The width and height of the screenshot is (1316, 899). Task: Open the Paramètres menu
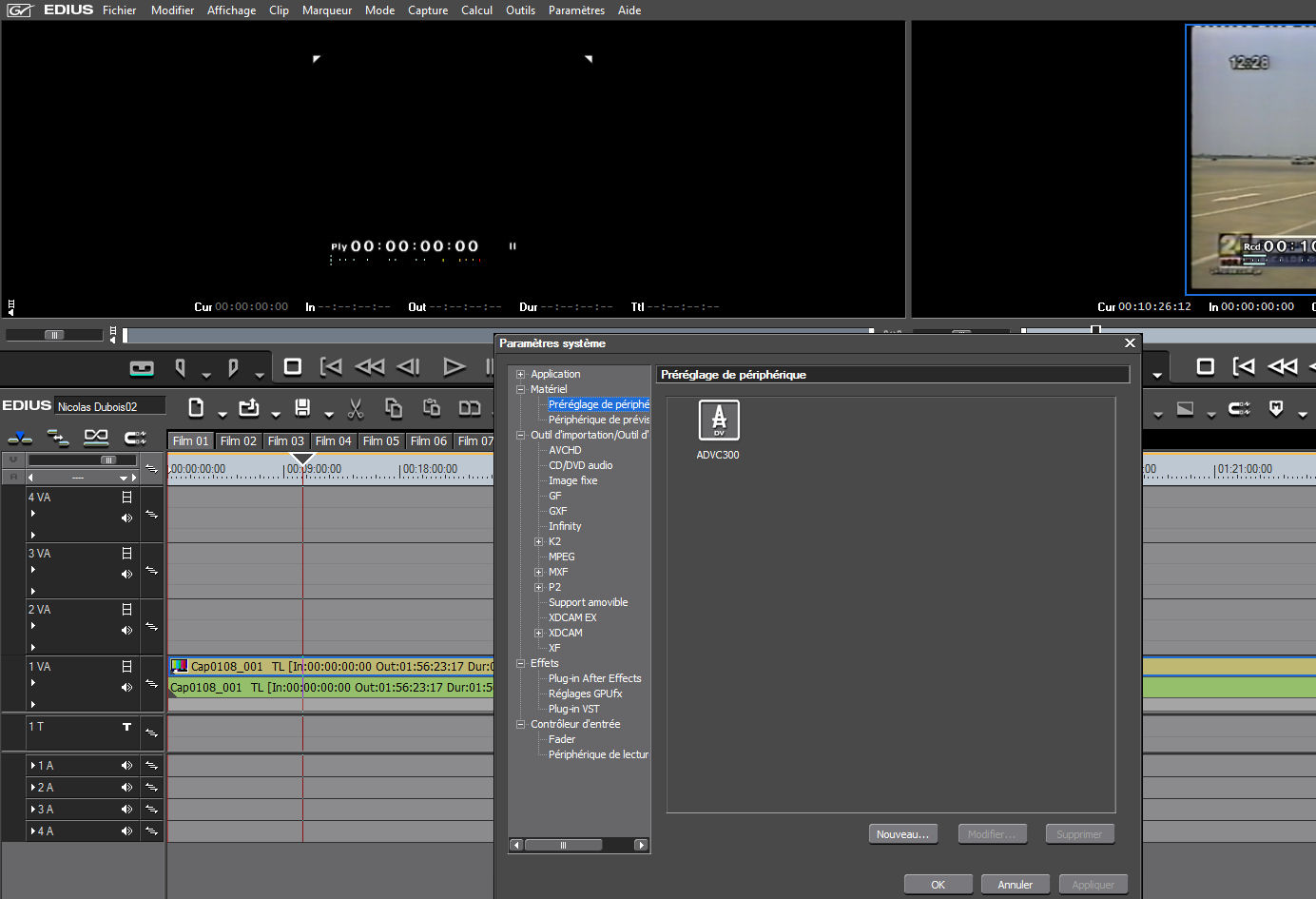coord(576,10)
